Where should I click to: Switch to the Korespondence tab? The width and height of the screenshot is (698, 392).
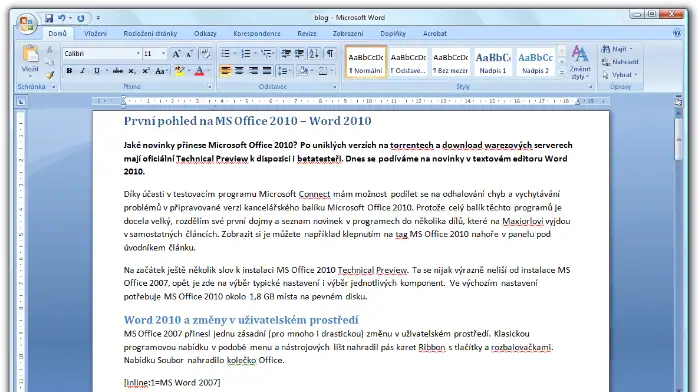tap(257, 33)
